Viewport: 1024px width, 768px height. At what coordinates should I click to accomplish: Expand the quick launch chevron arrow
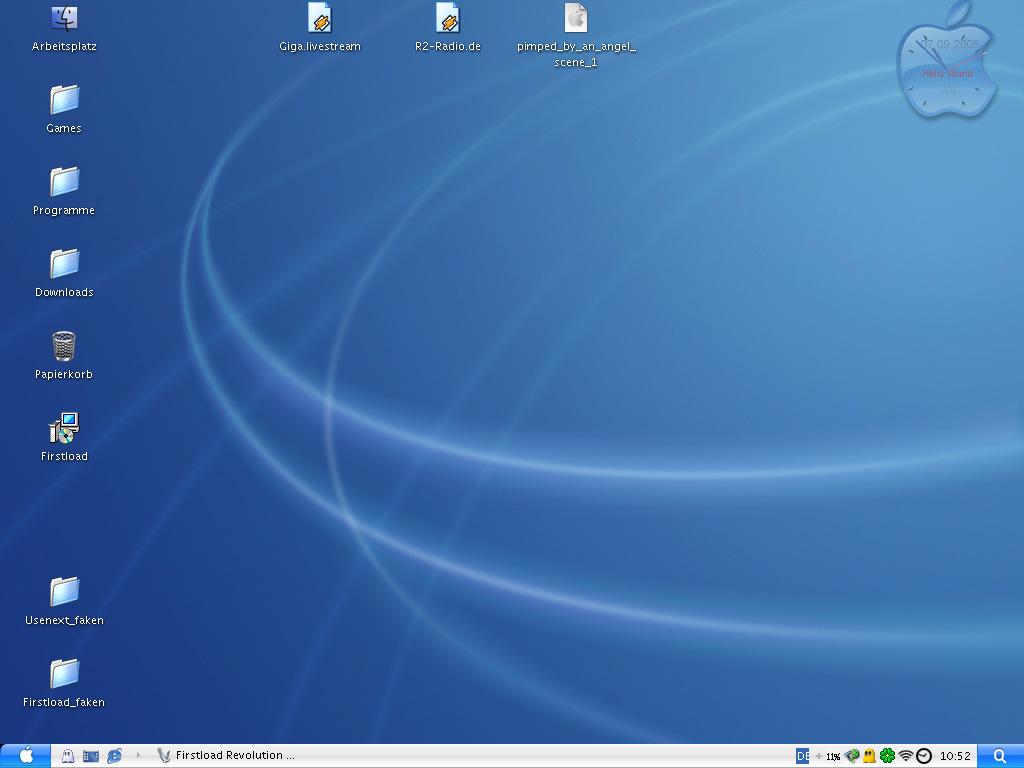click(138, 755)
